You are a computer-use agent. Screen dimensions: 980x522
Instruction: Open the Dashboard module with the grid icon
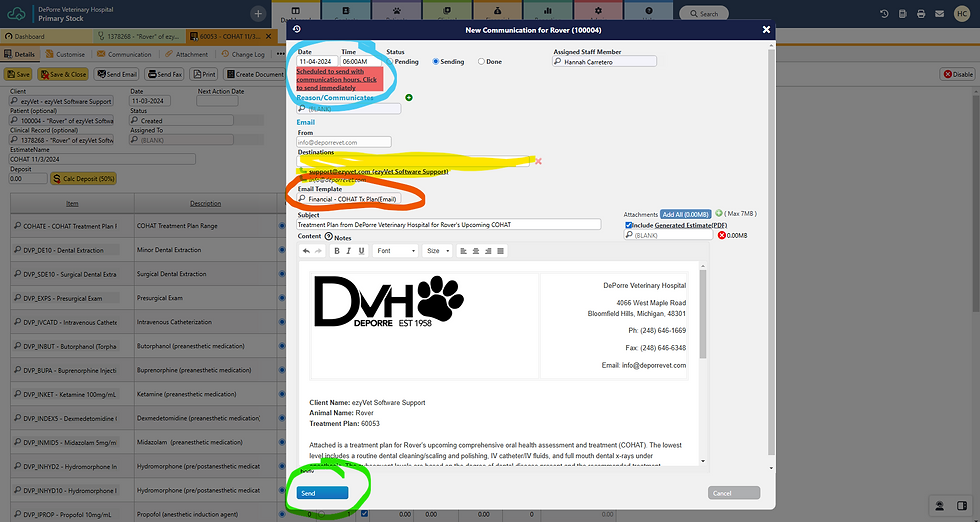point(296,11)
